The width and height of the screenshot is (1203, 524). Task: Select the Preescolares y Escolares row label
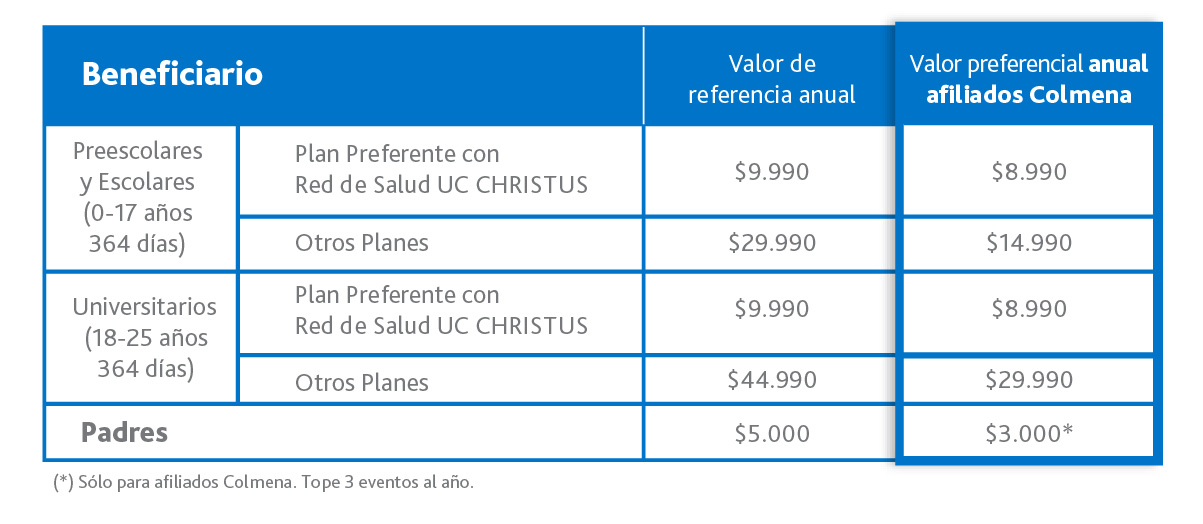click(x=138, y=197)
